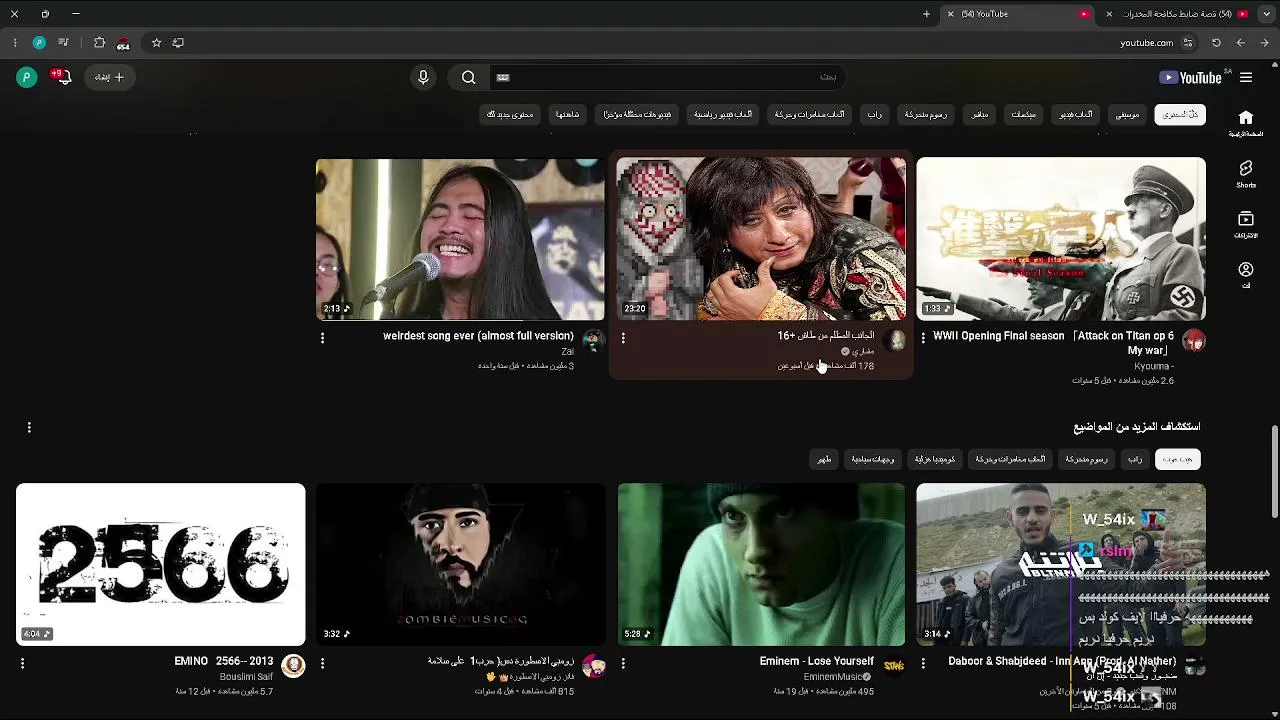Bookmark this page with the star icon
Viewport: 1280px width, 720px height.
click(156, 43)
